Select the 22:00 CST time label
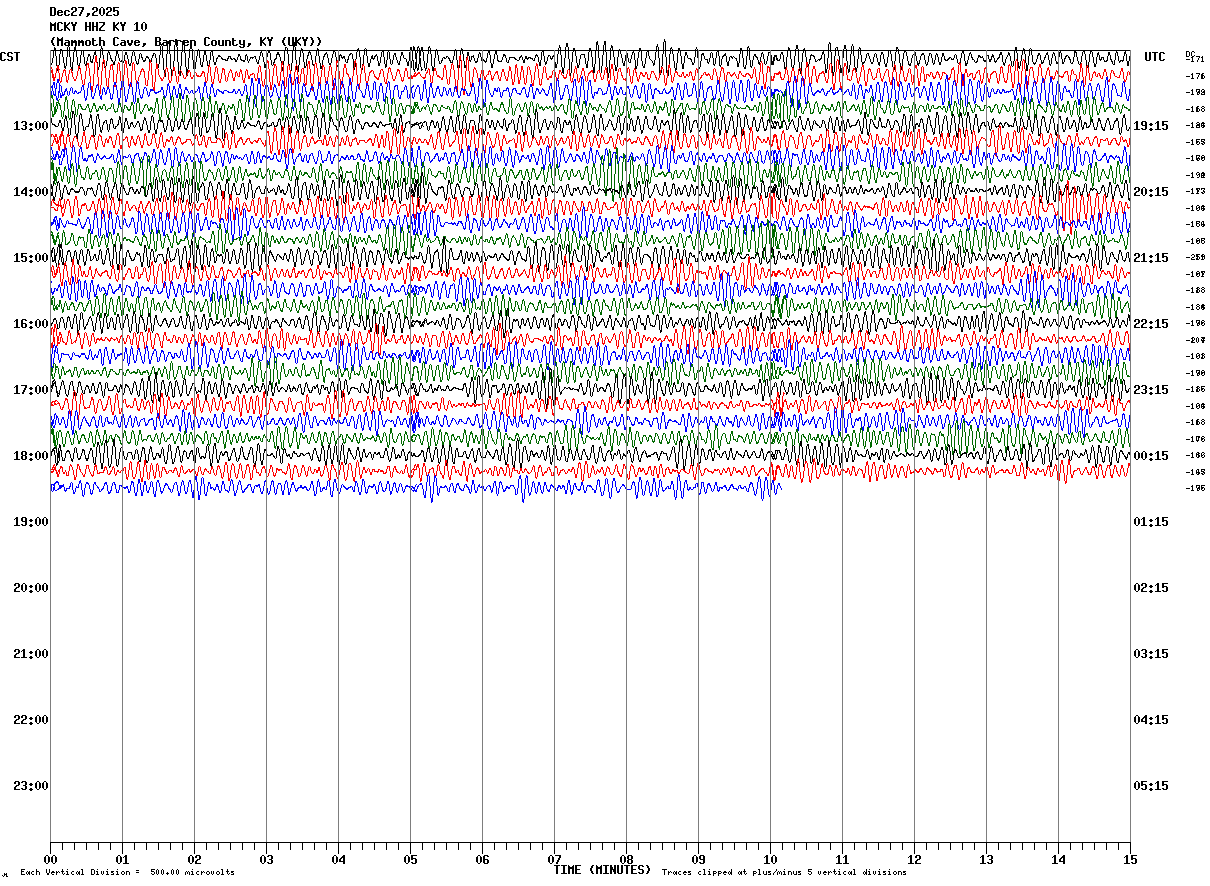This screenshot has width=1210, height=886. click(x=31, y=720)
